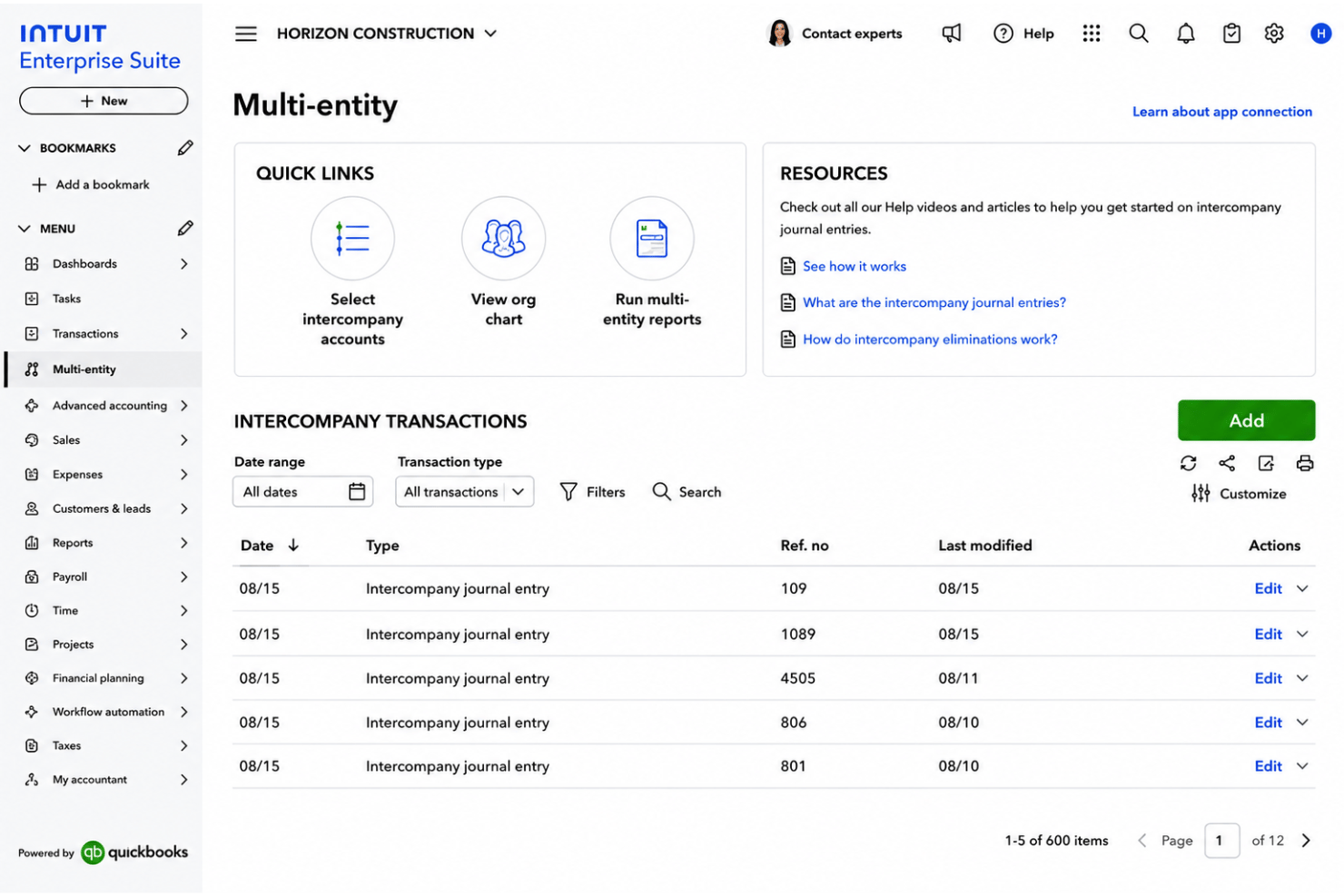The image size is (1344, 896).
Task: Edit the transaction with ref 806
Action: (x=1268, y=723)
